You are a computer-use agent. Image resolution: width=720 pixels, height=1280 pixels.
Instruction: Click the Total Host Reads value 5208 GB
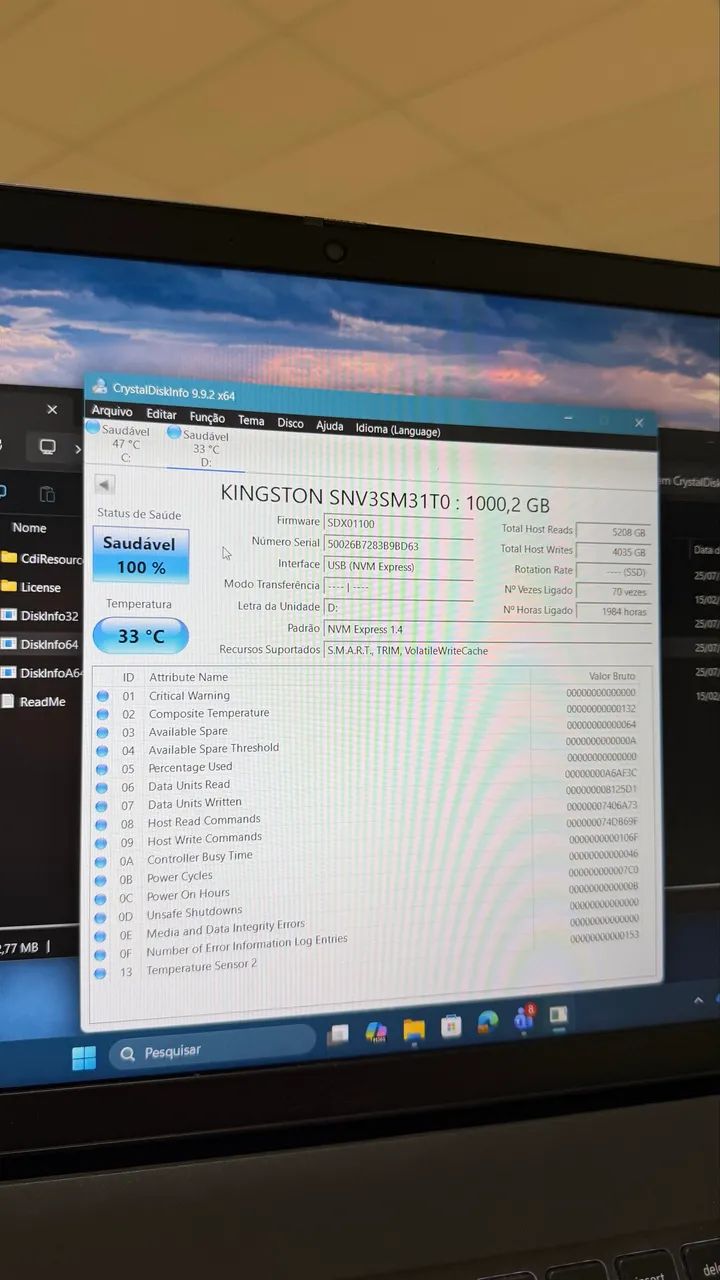click(x=613, y=532)
